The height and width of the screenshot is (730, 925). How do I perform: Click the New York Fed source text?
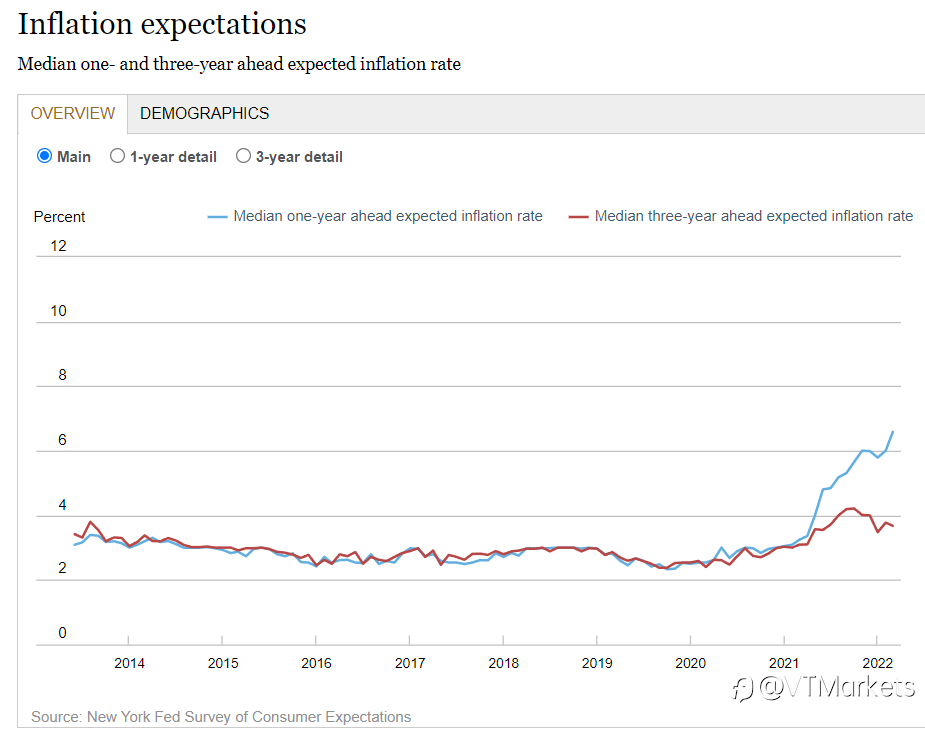(x=221, y=716)
